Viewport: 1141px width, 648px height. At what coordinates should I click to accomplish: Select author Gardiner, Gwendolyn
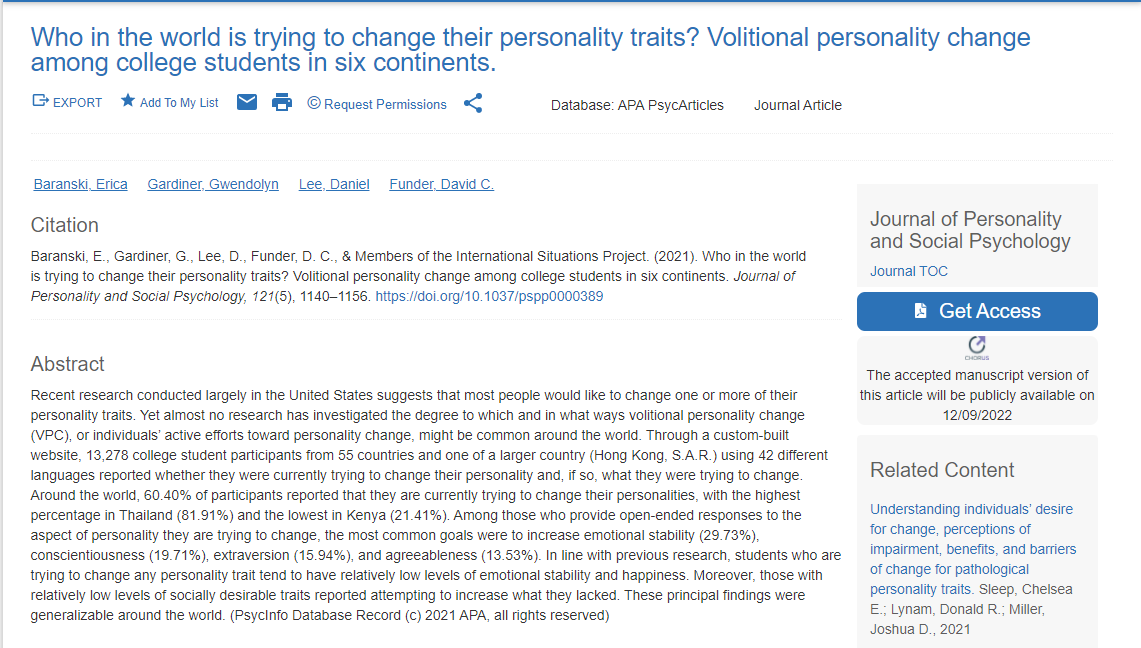[213, 184]
